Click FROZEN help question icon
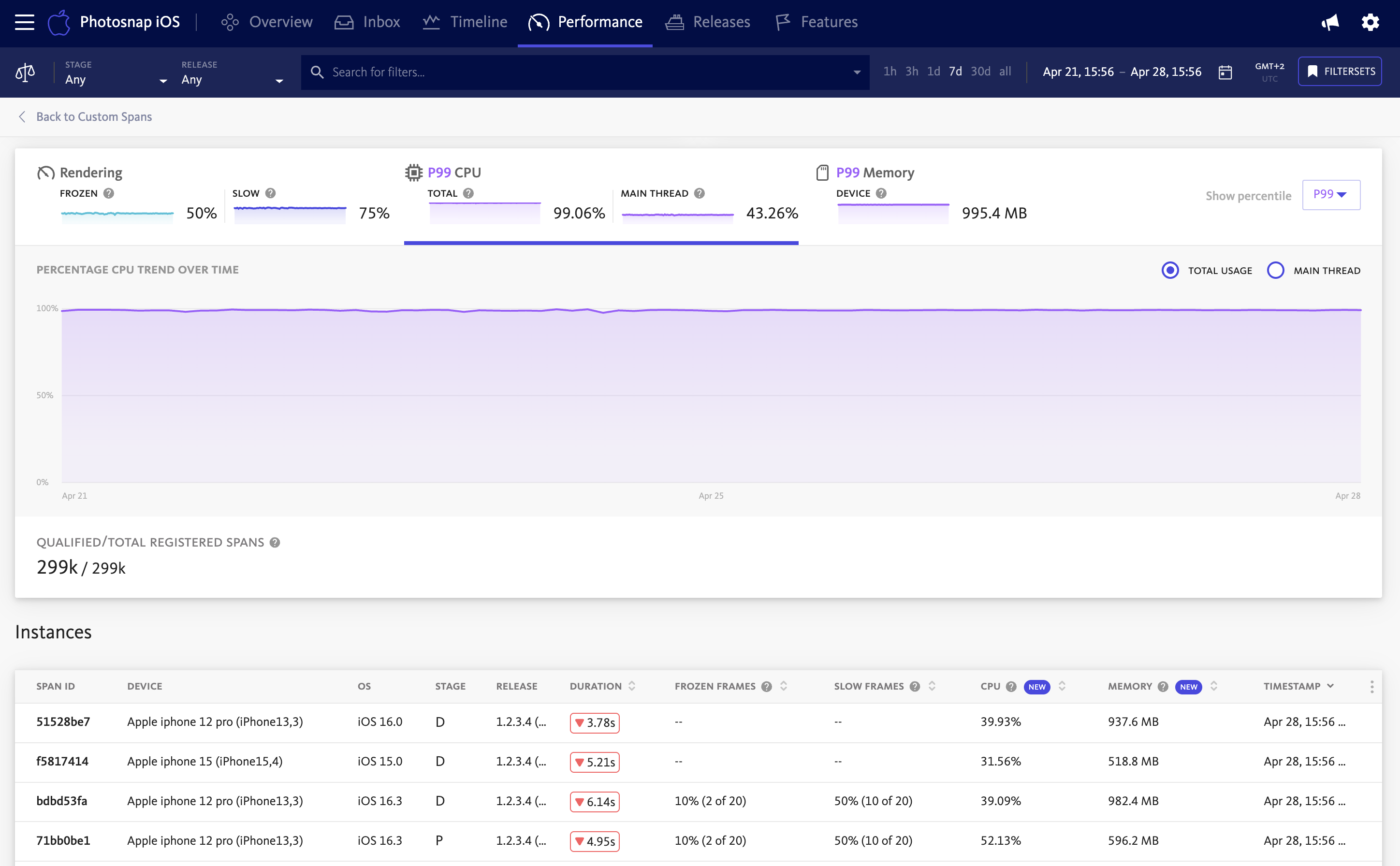 (109, 194)
